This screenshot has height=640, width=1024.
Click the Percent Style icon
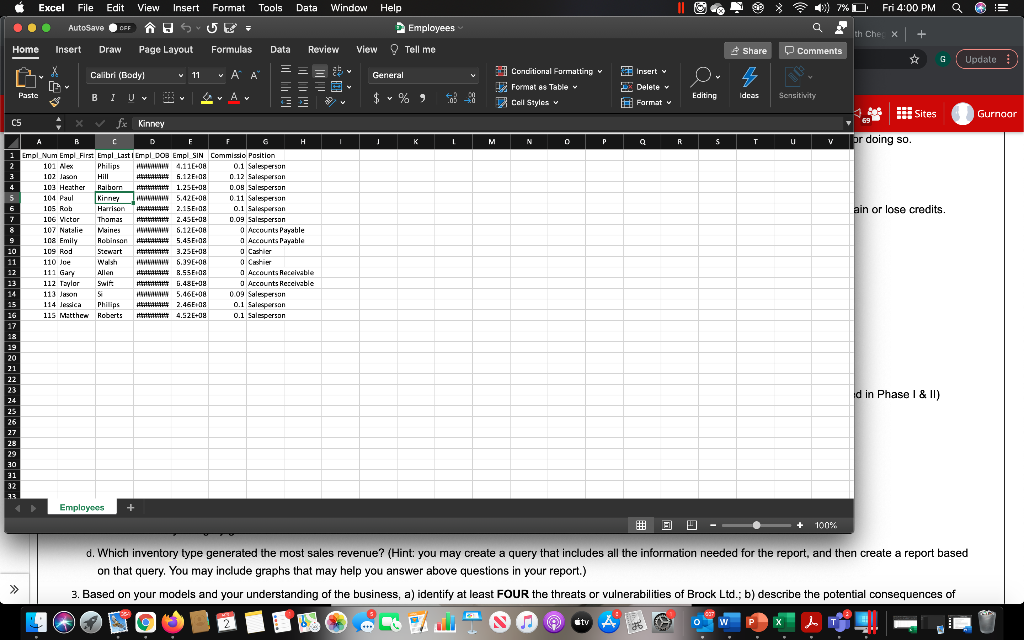(403, 97)
